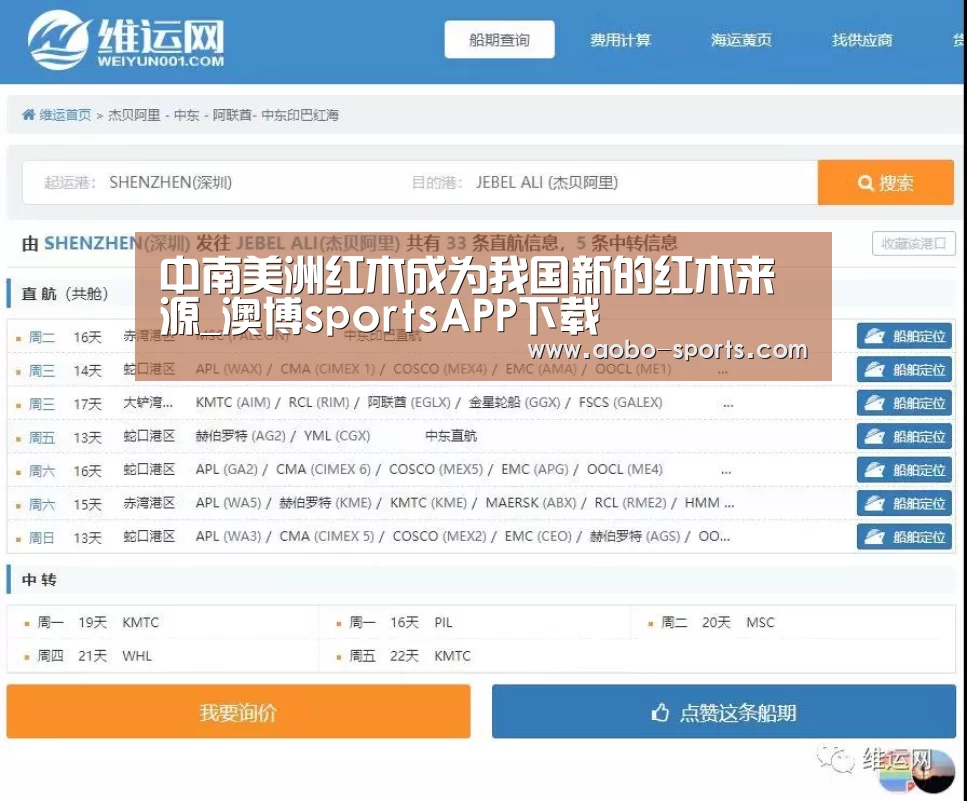Select the 赫伯罗特 (AG2) carrier text

coord(241,436)
